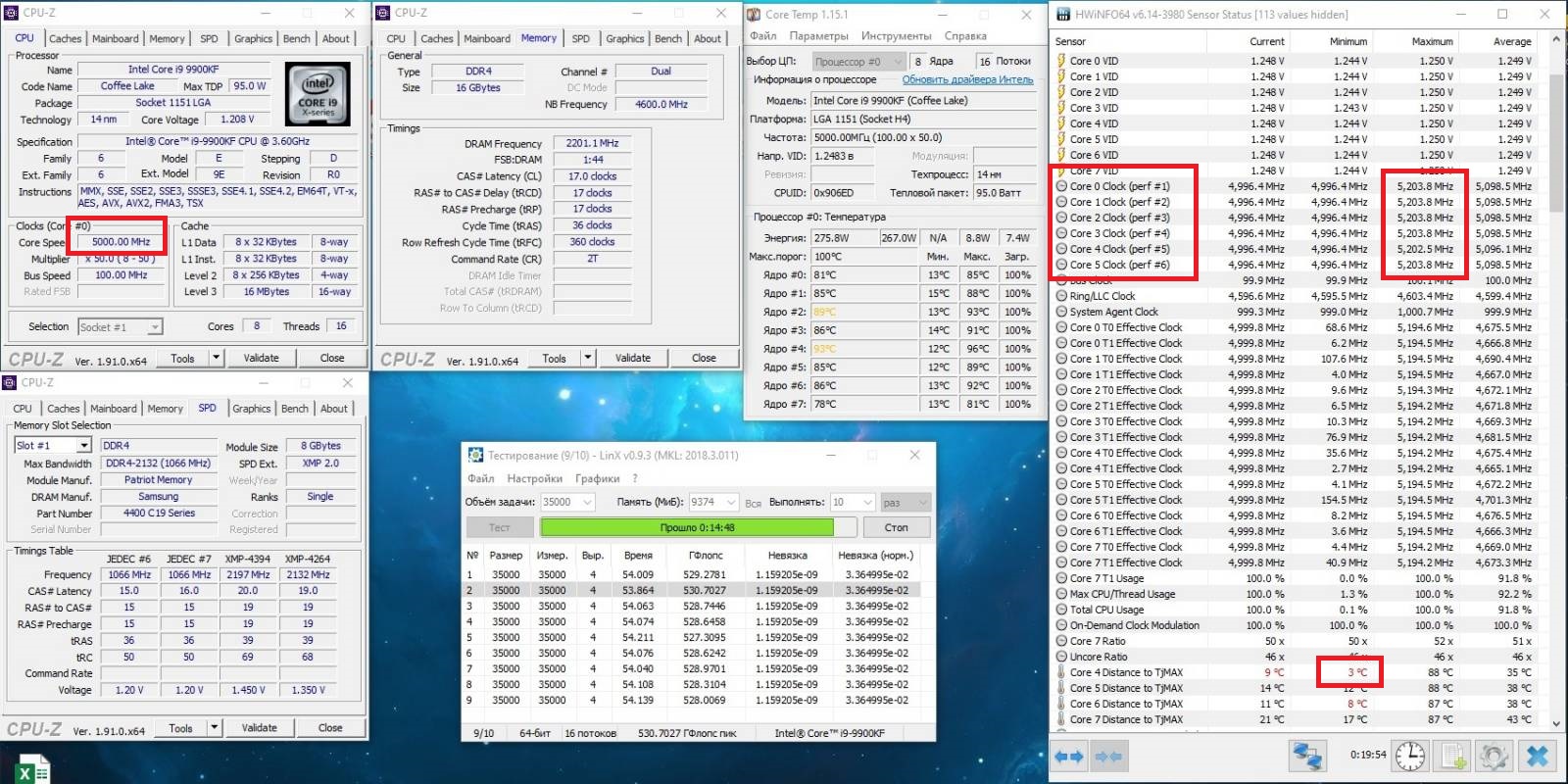Click HWiNFO shrink-columns arrows icon
1568x784 pixels.
tap(1107, 757)
